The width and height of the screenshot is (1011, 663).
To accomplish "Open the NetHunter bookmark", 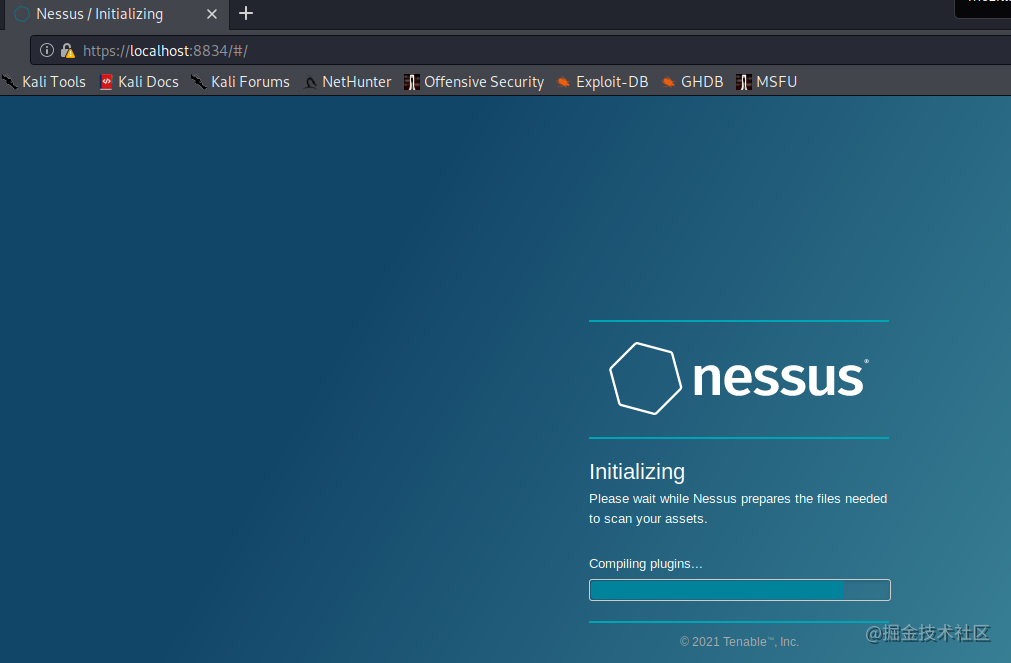I will [348, 82].
